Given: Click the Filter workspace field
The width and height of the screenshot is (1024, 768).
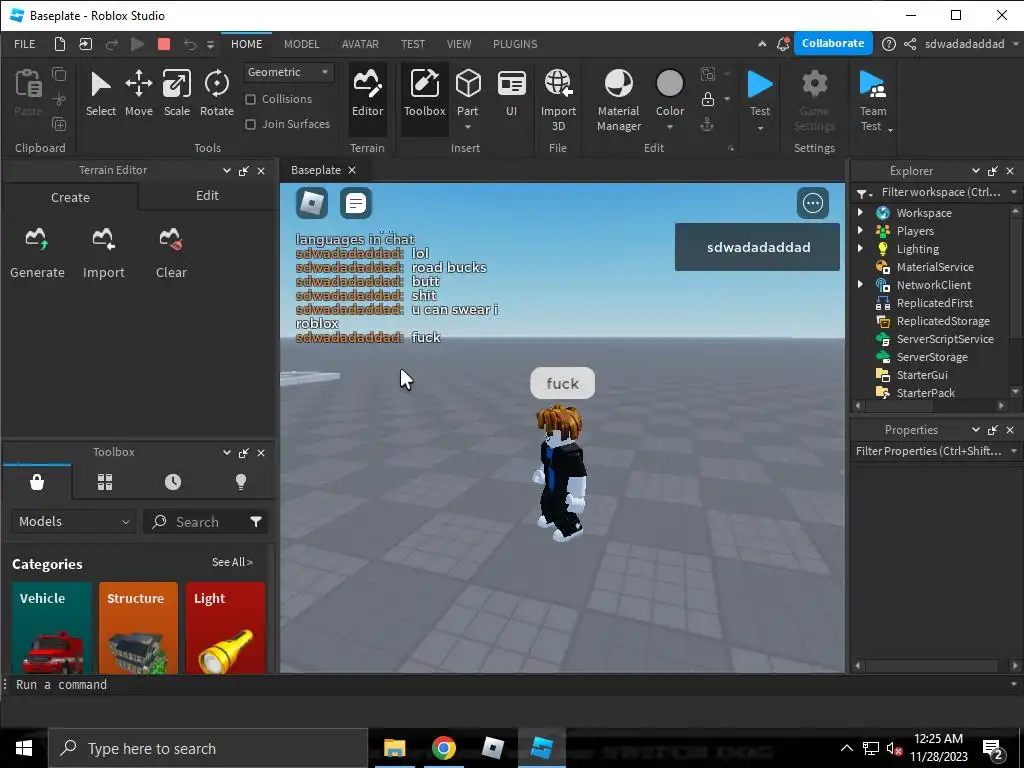Looking at the screenshot, I should coord(940,192).
